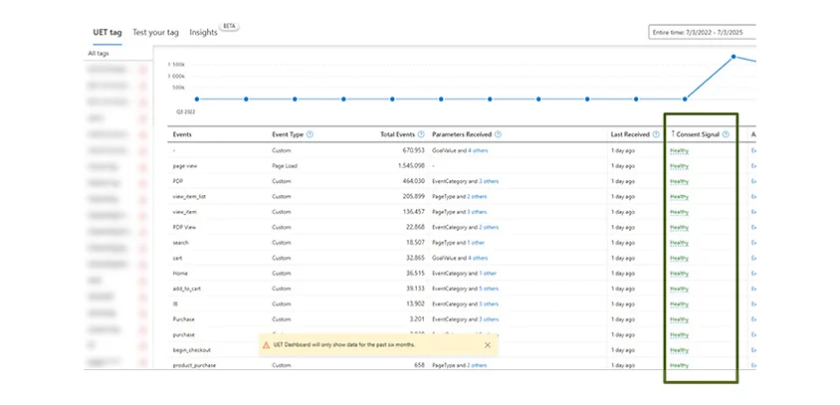Click '1 other' link in search row
Screen dimensions: 840x405
[x=475, y=243]
